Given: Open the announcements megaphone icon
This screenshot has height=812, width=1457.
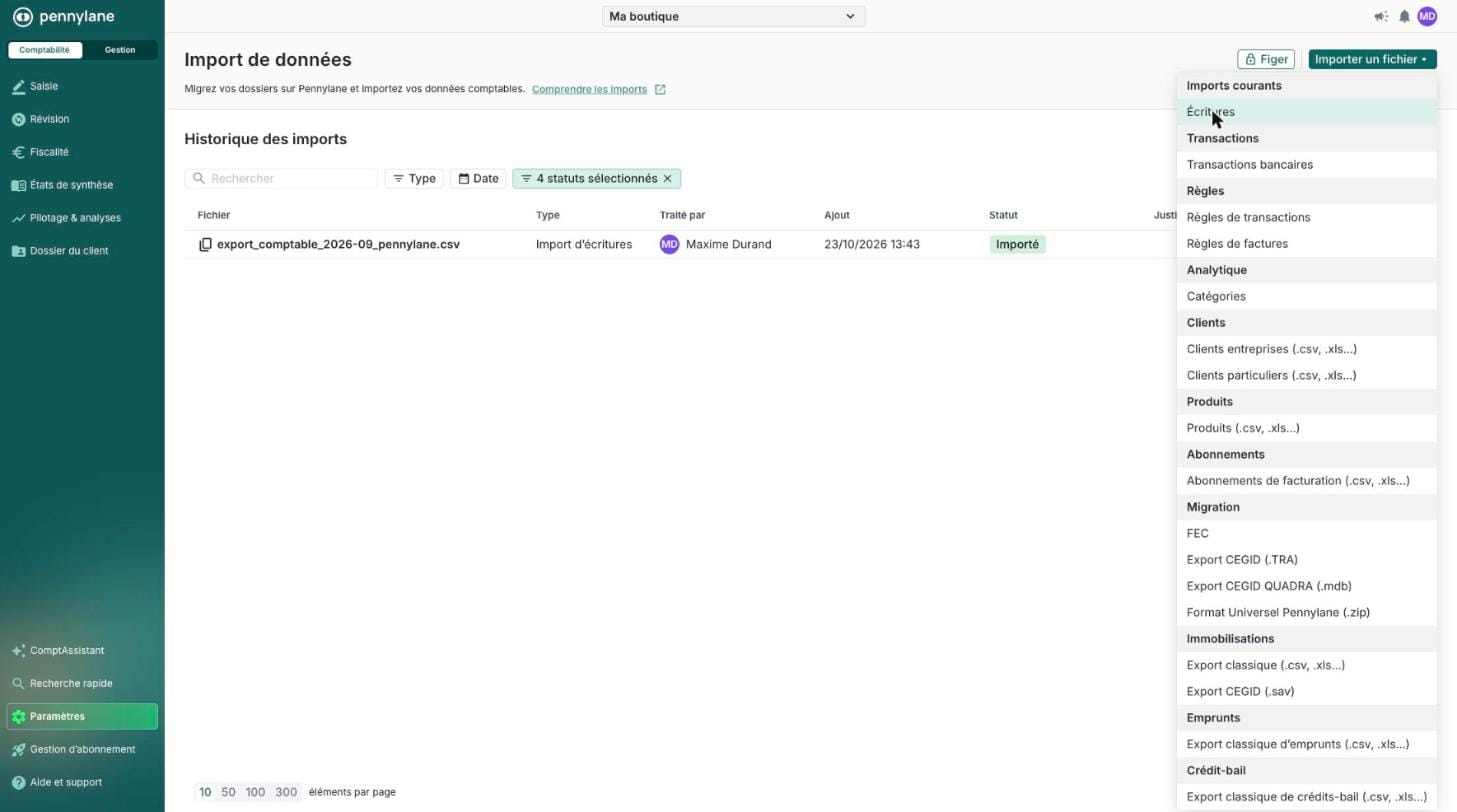Looking at the screenshot, I should pyautogui.click(x=1381, y=16).
